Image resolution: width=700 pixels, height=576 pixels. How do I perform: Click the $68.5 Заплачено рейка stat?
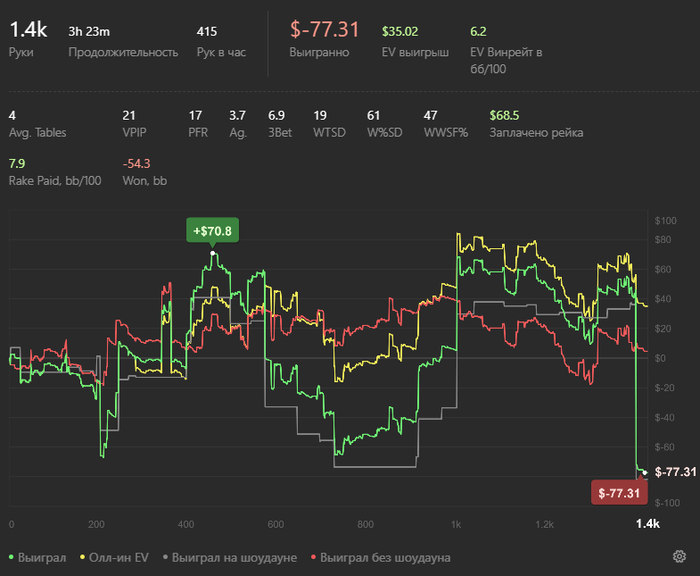(508, 116)
